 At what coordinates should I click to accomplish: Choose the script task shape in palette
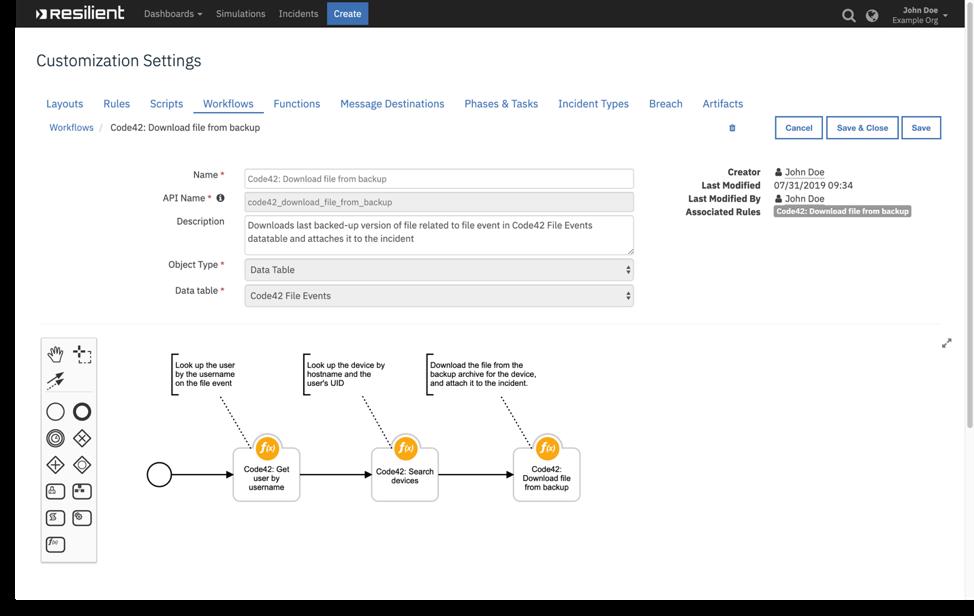[x=55, y=518]
